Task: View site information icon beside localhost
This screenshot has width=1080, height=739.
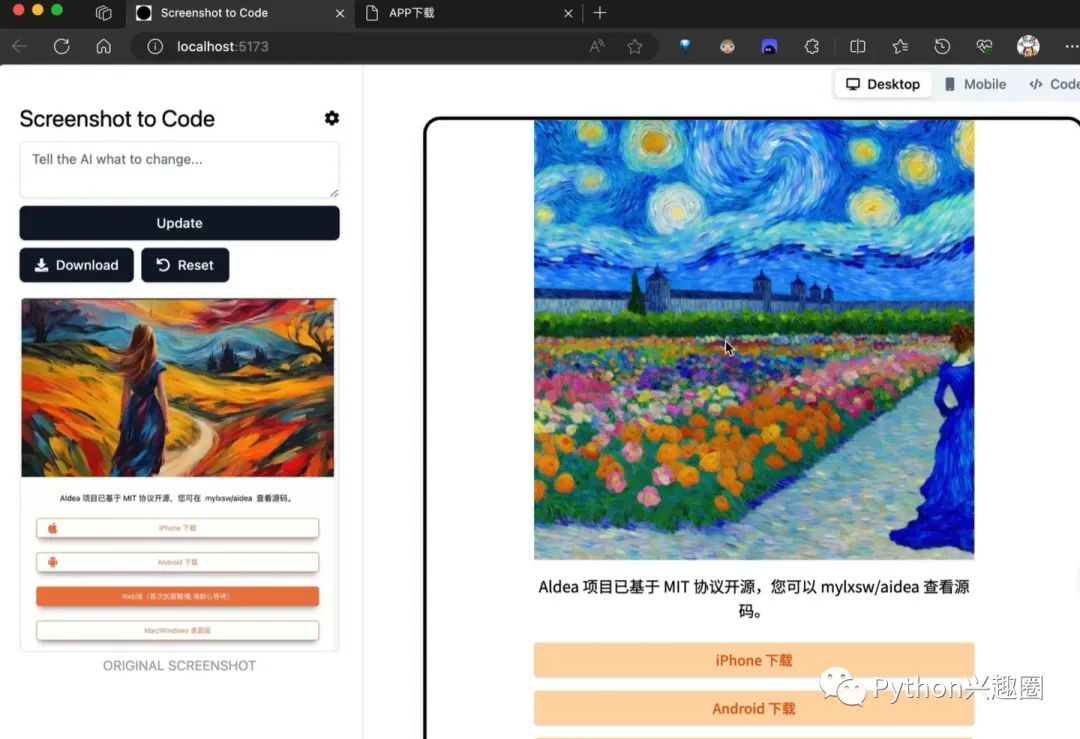Action: (x=155, y=46)
